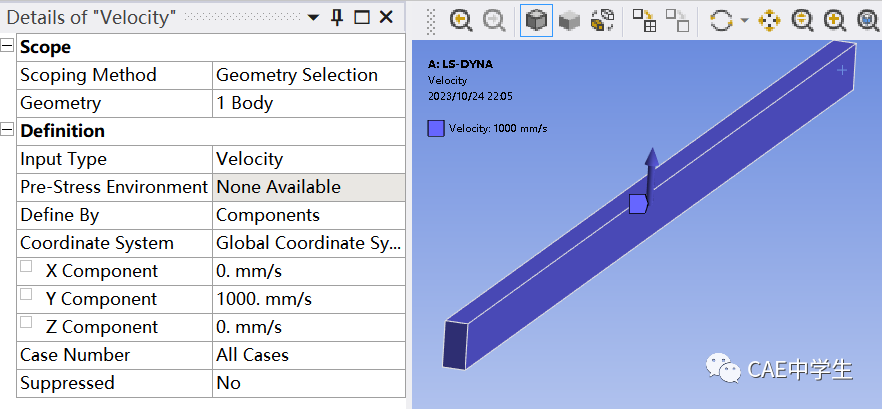Image resolution: width=882 pixels, height=409 pixels.
Task: Toggle the X Component parameter checkbox
Action: pos(26,267)
